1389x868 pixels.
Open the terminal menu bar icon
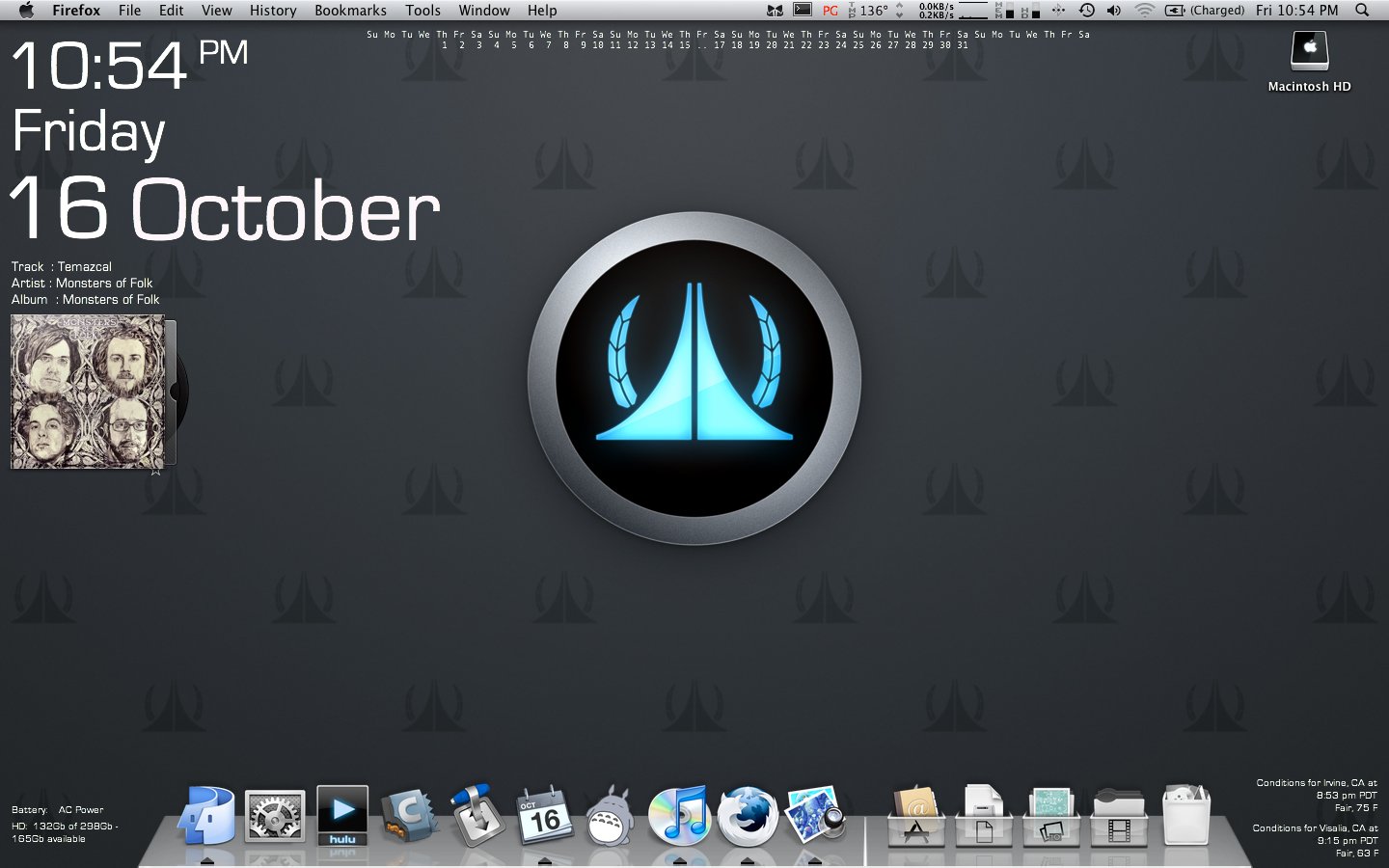[803, 10]
